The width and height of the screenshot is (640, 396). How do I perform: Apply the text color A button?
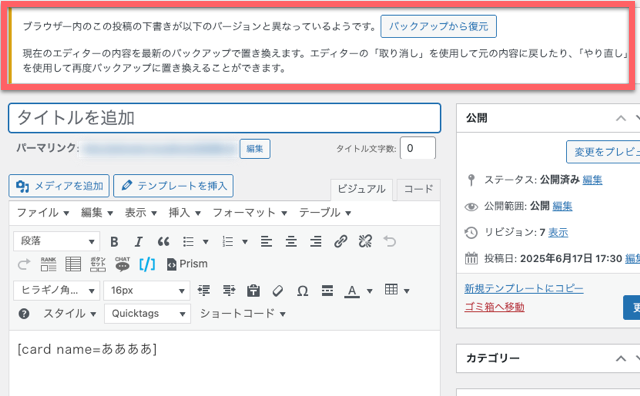352,291
